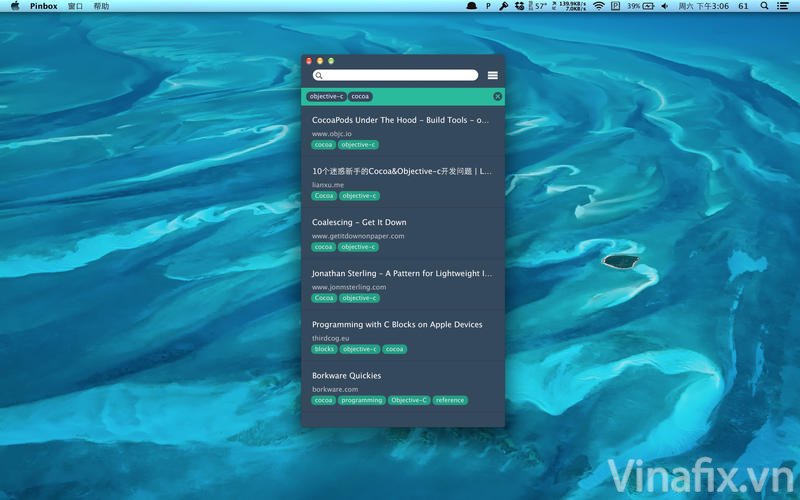Select cocoa tag under Coalescing entry
The image size is (800, 500).
[x=323, y=247]
